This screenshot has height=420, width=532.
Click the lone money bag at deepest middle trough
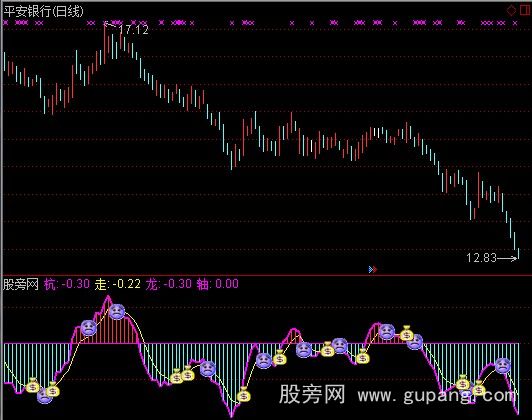tap(244, 394)
